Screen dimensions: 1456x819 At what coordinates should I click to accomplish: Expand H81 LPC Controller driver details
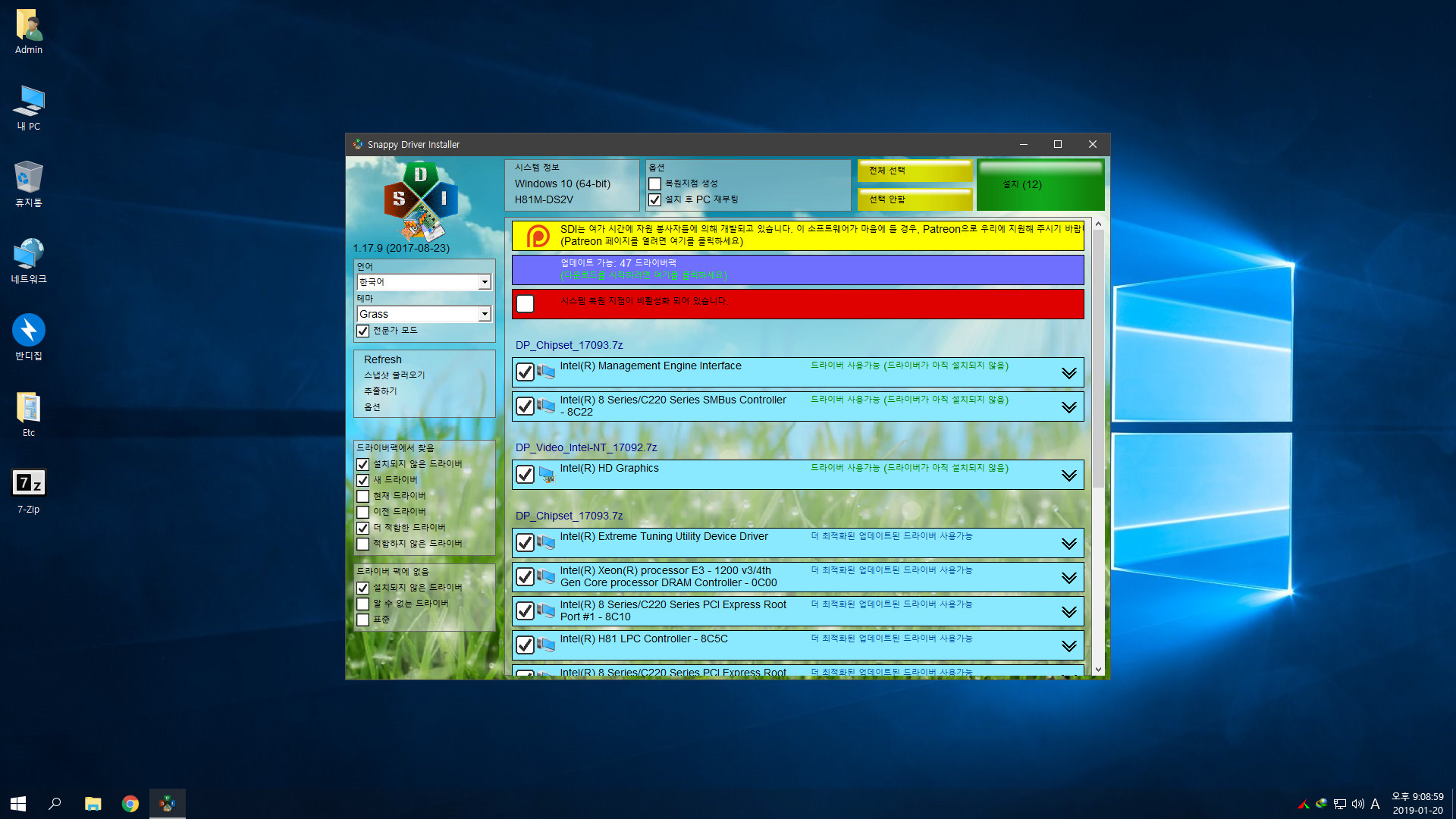point(1069,645)
